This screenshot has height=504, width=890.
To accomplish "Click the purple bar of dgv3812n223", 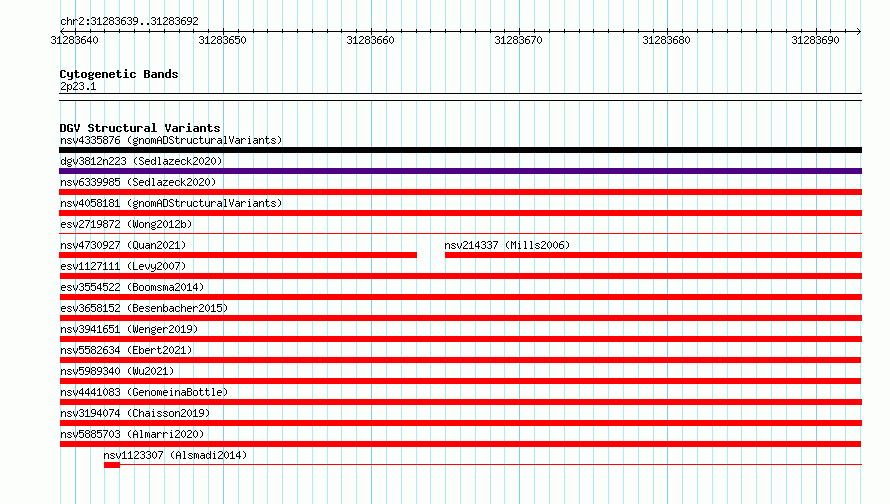I will click(460, 171).
